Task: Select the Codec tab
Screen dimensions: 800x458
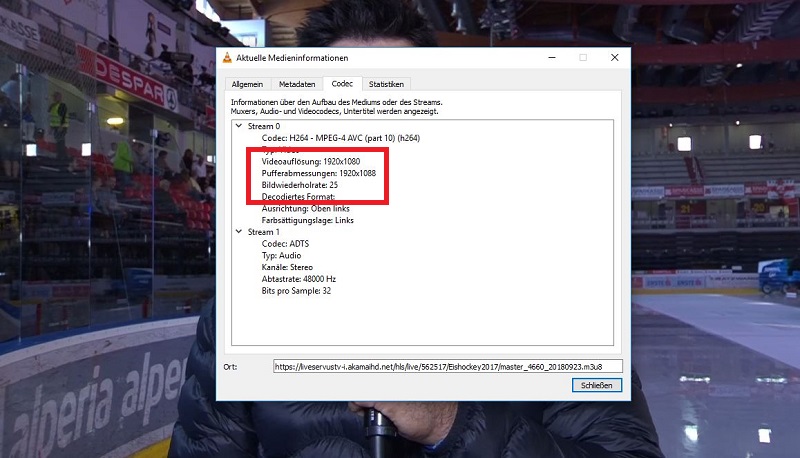Action: click(342, 84)
